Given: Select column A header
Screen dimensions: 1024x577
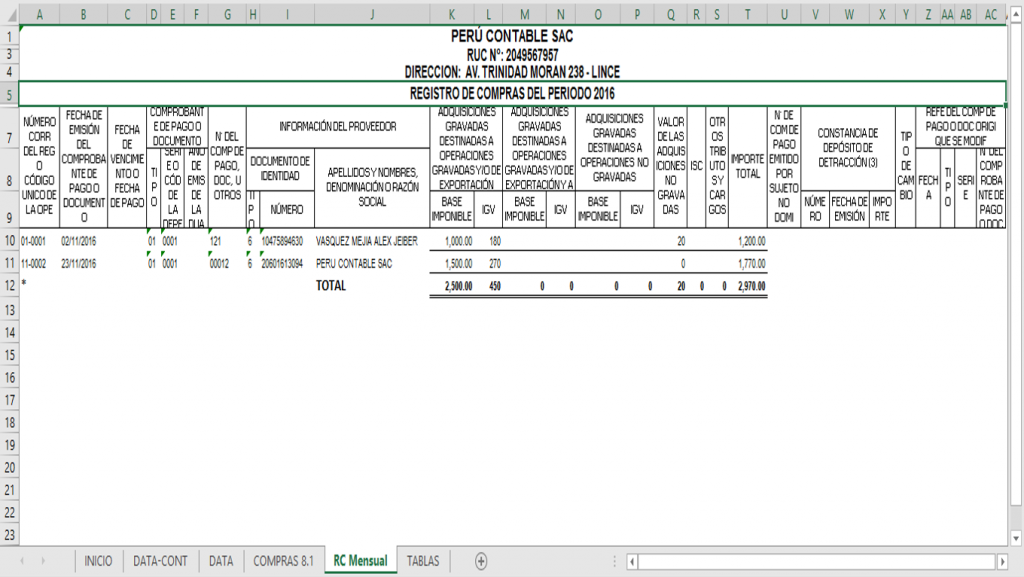Looking at the screenshot, I should 39,15.
